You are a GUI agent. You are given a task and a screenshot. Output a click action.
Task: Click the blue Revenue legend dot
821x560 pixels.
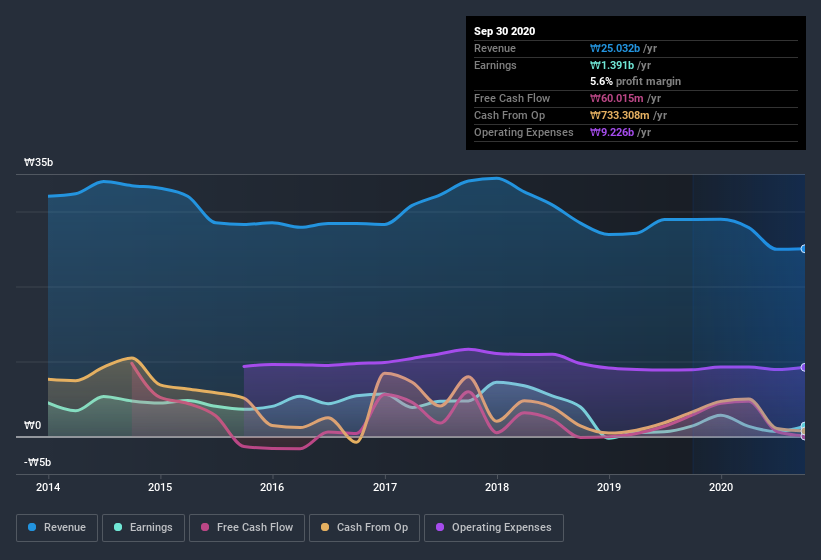[x=32, y=527]
